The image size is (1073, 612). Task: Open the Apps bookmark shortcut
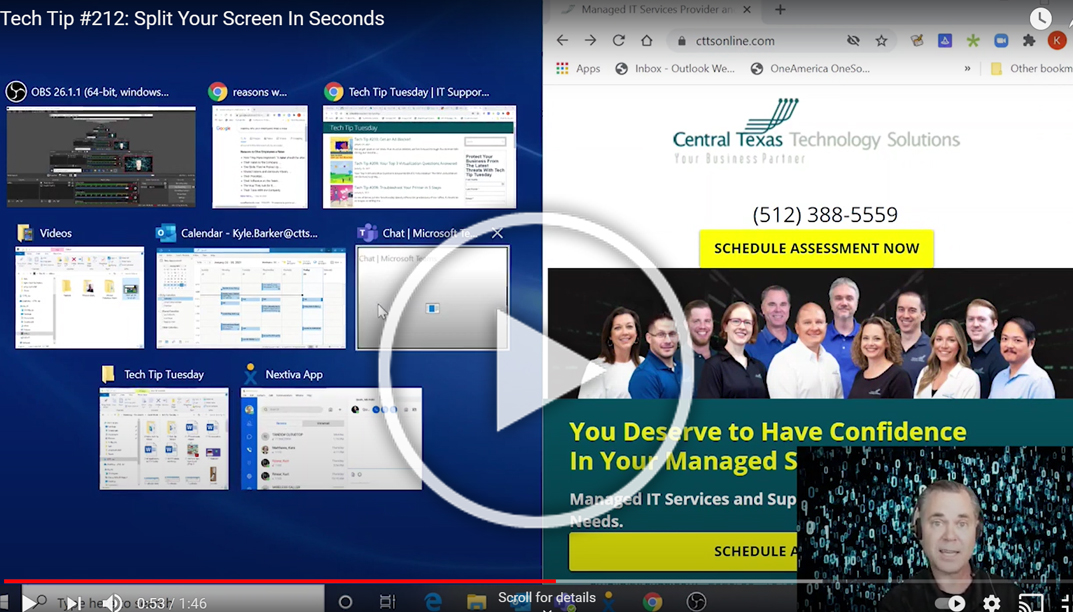point(578,68)
